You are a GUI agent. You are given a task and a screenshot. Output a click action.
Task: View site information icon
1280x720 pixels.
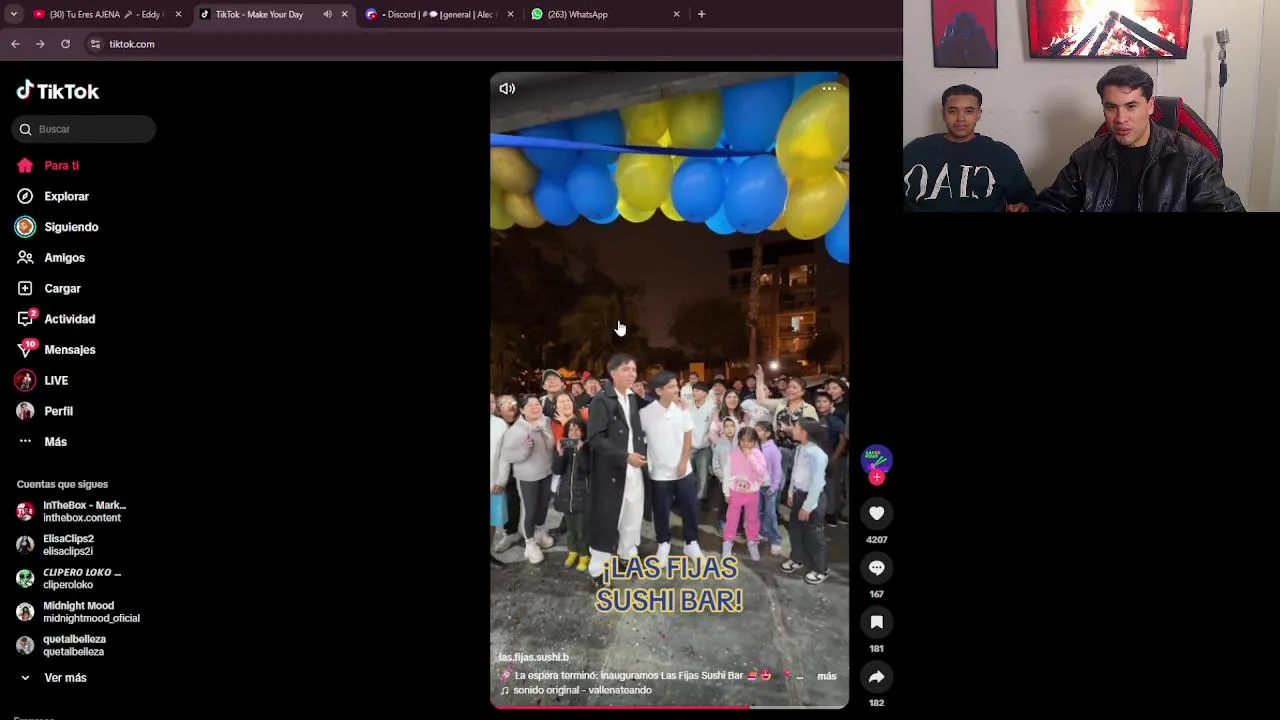point(95,44)
